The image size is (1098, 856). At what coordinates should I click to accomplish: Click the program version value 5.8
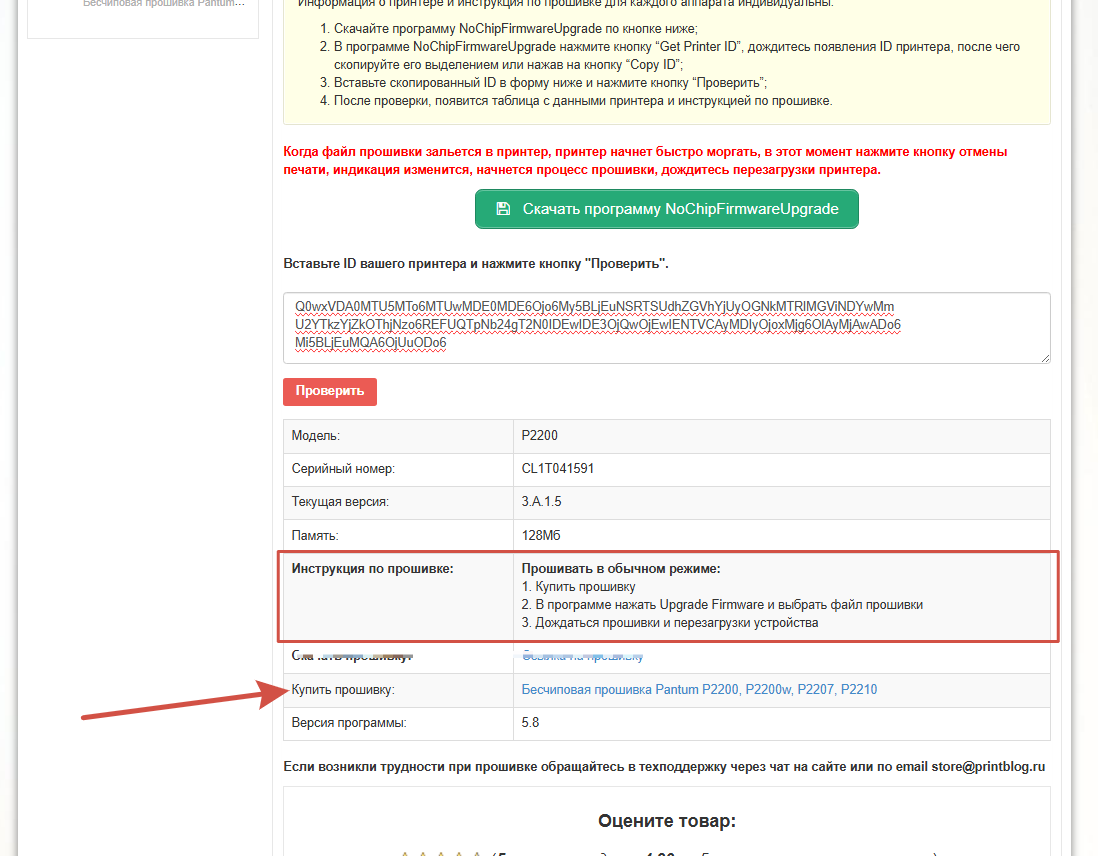pyautogui.click(x=530, y=722)
